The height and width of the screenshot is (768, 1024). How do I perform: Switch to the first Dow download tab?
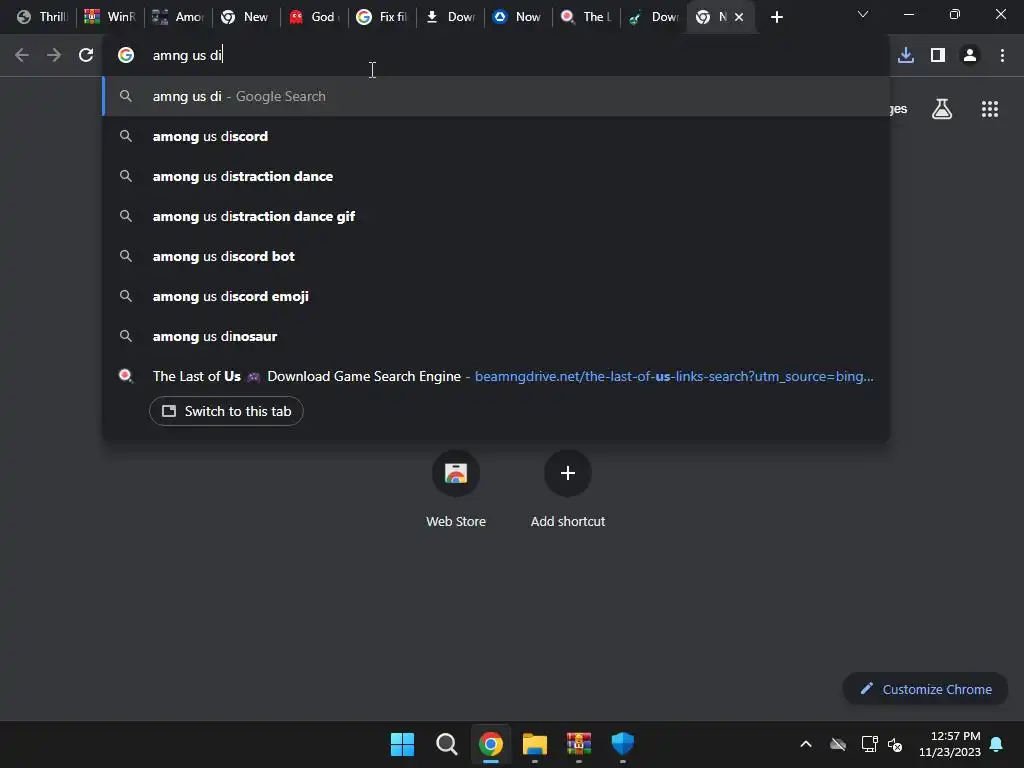point(449,18)
